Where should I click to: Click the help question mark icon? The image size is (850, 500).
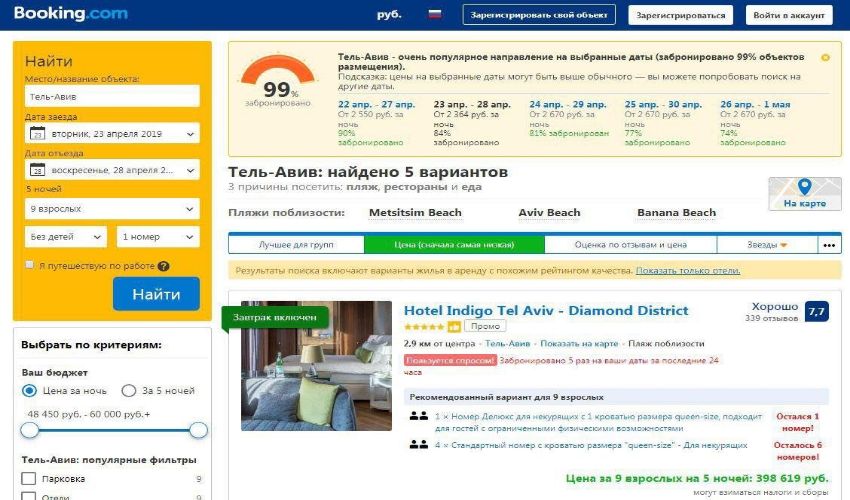[x=164, y=266]
